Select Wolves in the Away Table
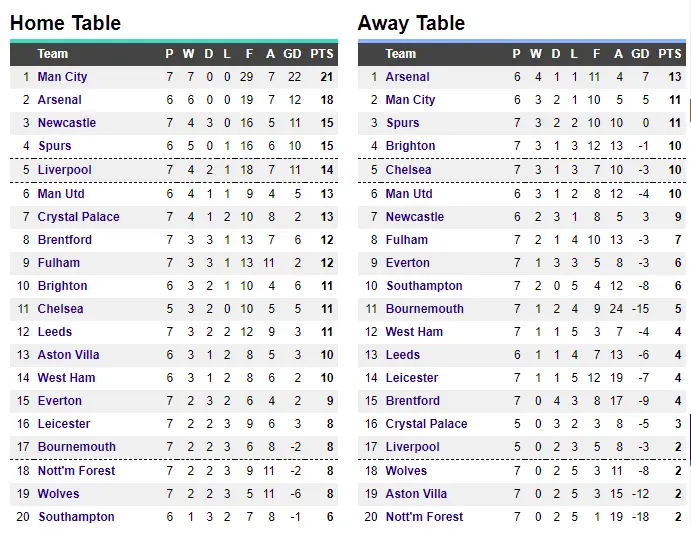 pos(406,471)
